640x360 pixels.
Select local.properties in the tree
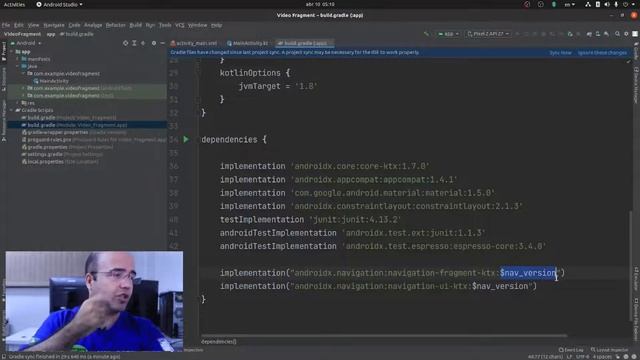[60, 162]
